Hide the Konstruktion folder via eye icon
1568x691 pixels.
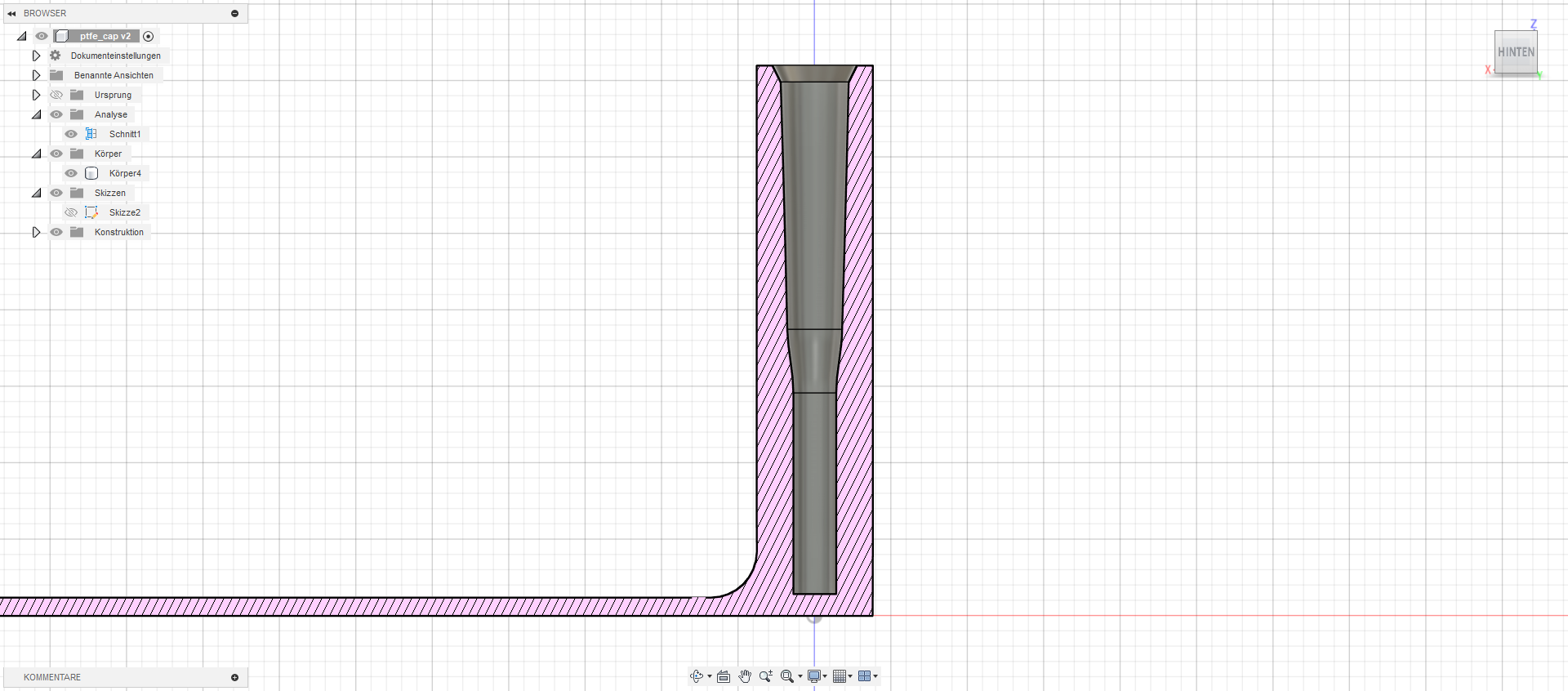(x=56, y=232)
